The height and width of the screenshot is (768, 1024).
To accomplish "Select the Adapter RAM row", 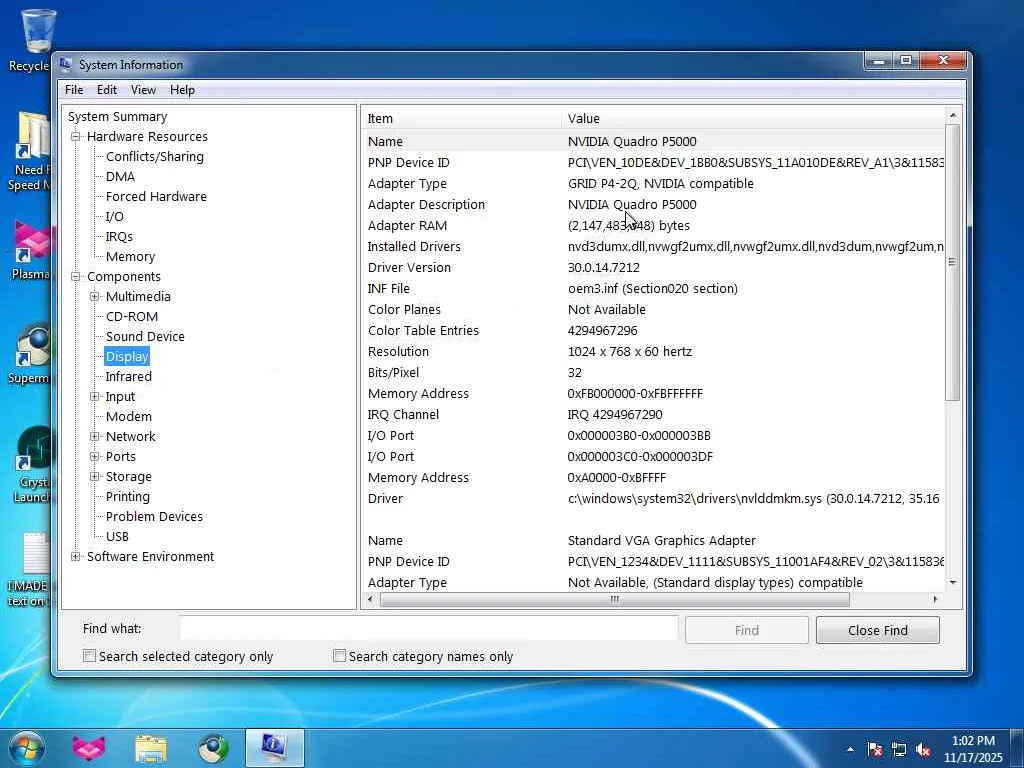I will tap(653, 225).
